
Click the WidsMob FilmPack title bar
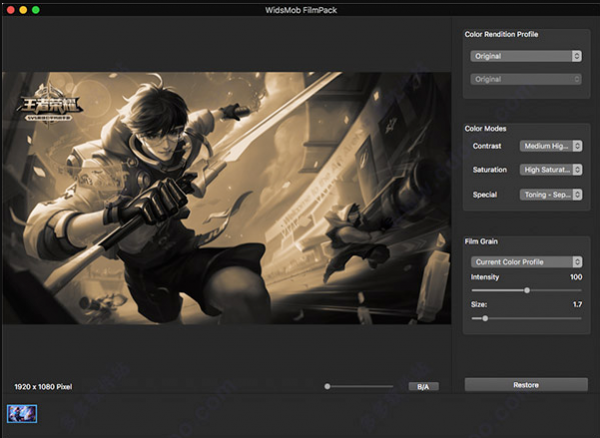[x=300, y=8]
